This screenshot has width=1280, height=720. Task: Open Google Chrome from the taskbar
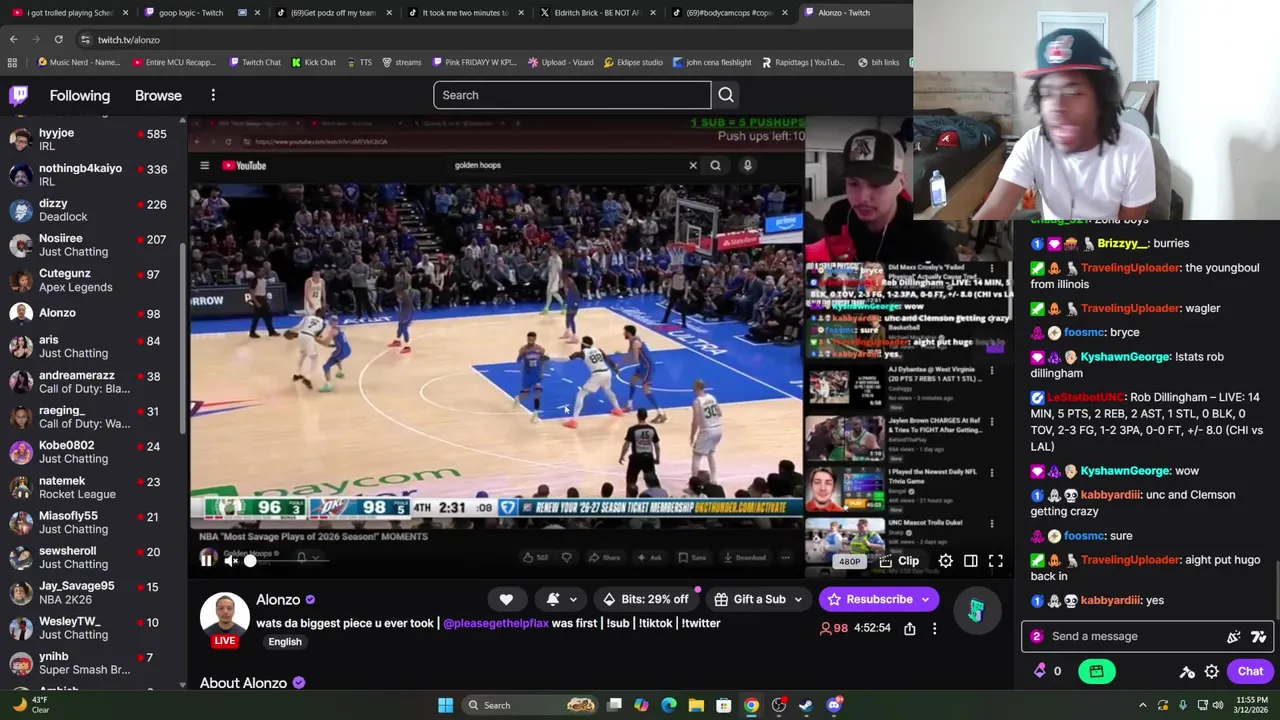click(x=751, y=705)
